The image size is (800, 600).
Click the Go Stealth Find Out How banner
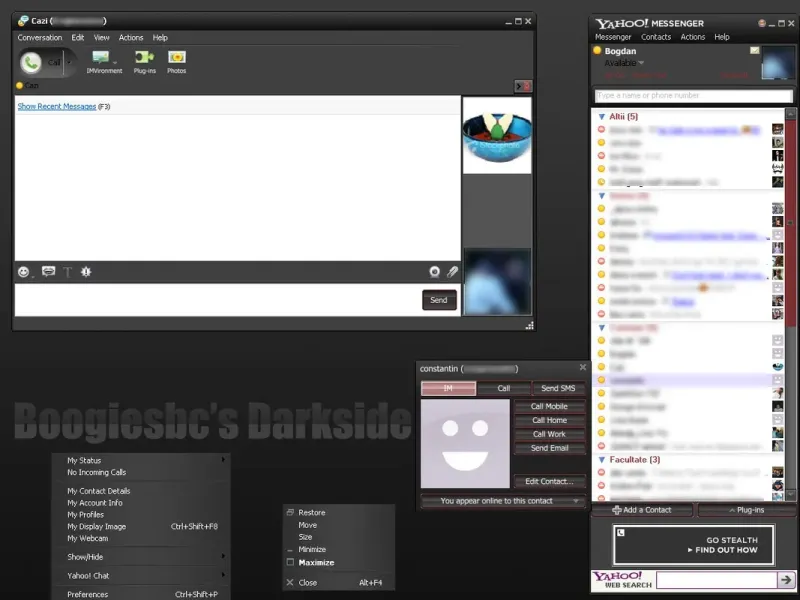(693, 544)
